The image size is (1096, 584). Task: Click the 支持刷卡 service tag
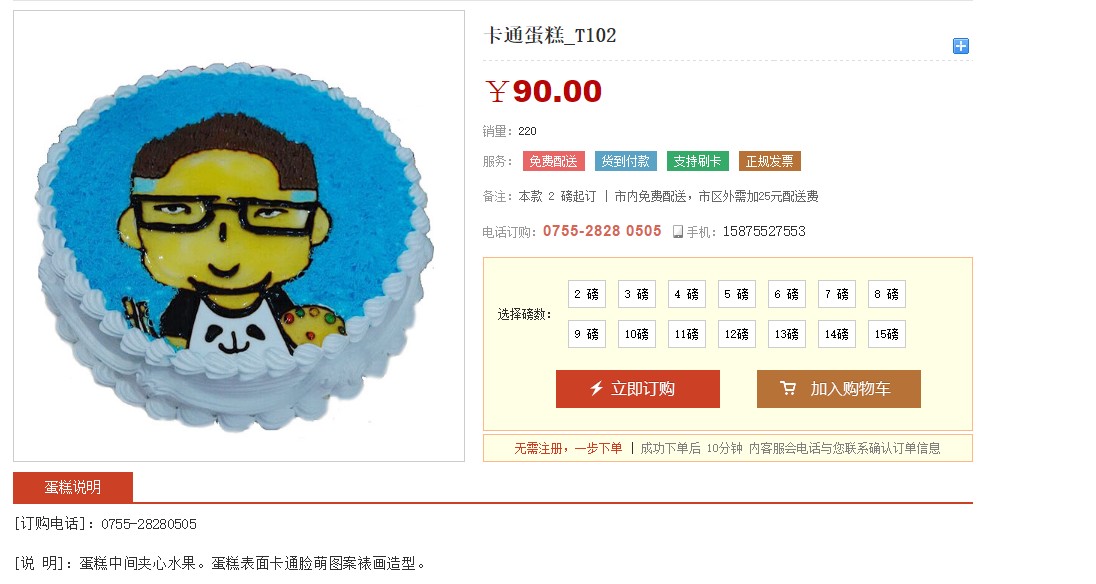698,161
